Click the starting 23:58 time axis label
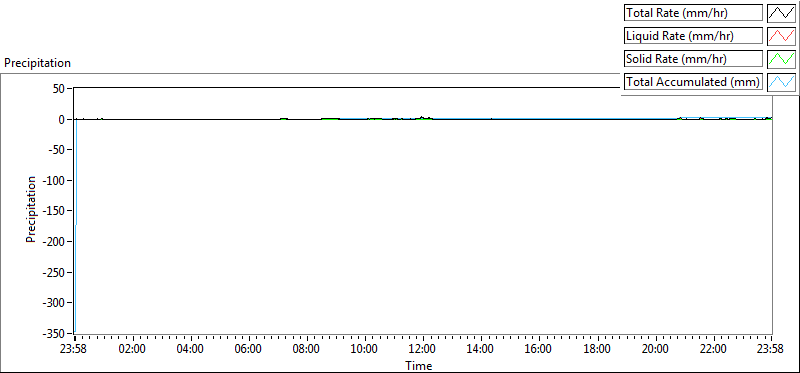Screen dimensions: 800x373 tap(74, 350)
